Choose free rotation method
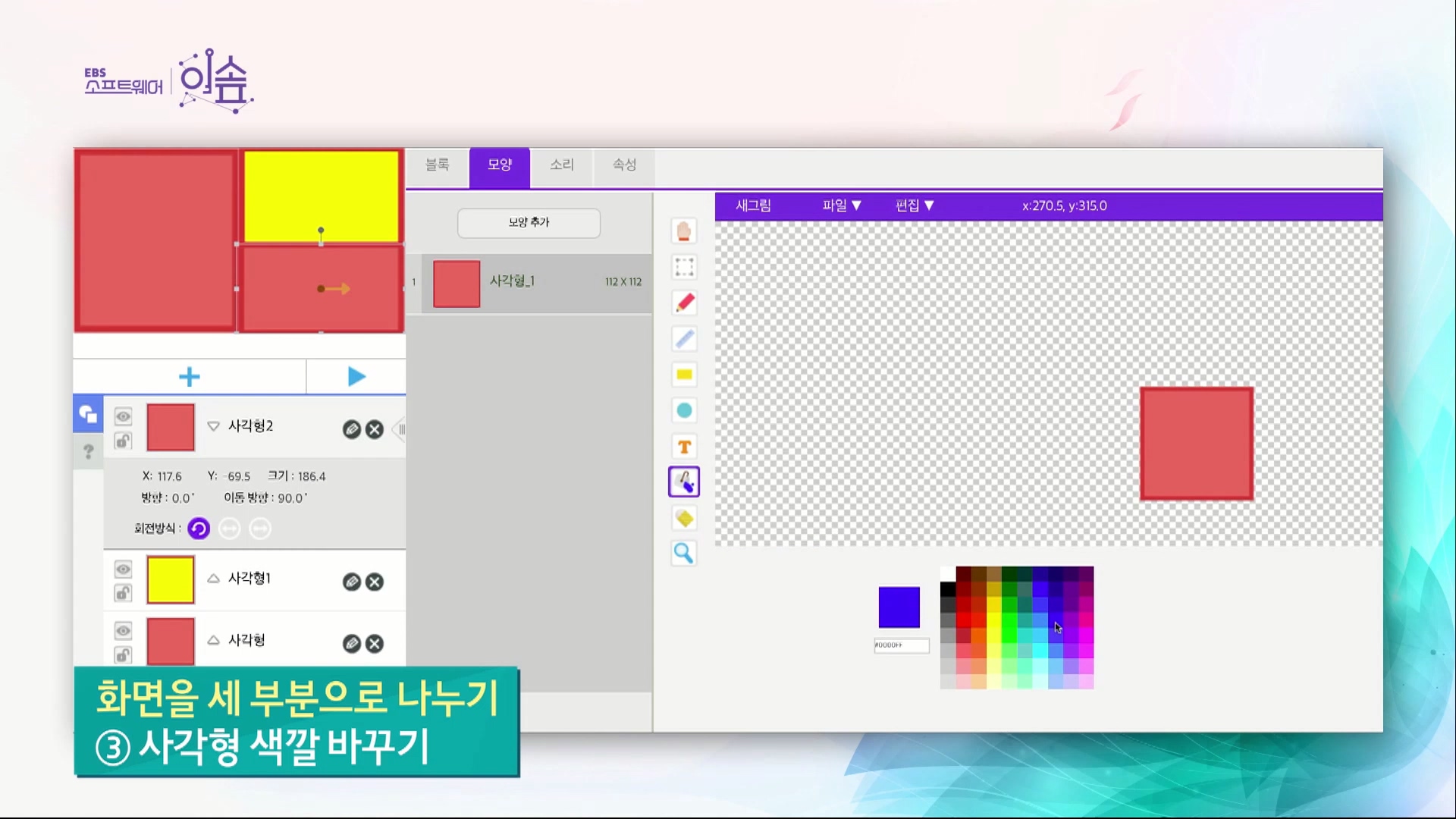 (x=199, y=529)
